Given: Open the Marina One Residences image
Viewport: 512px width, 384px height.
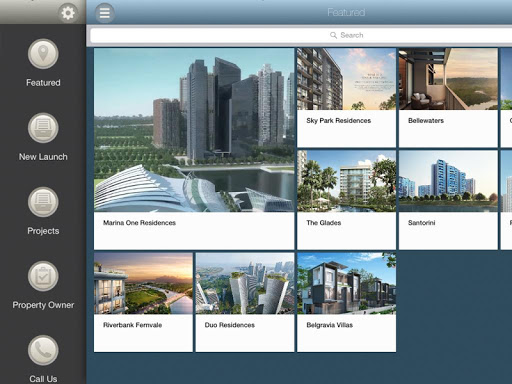Looking at the screenshot, I should point(194,130).
